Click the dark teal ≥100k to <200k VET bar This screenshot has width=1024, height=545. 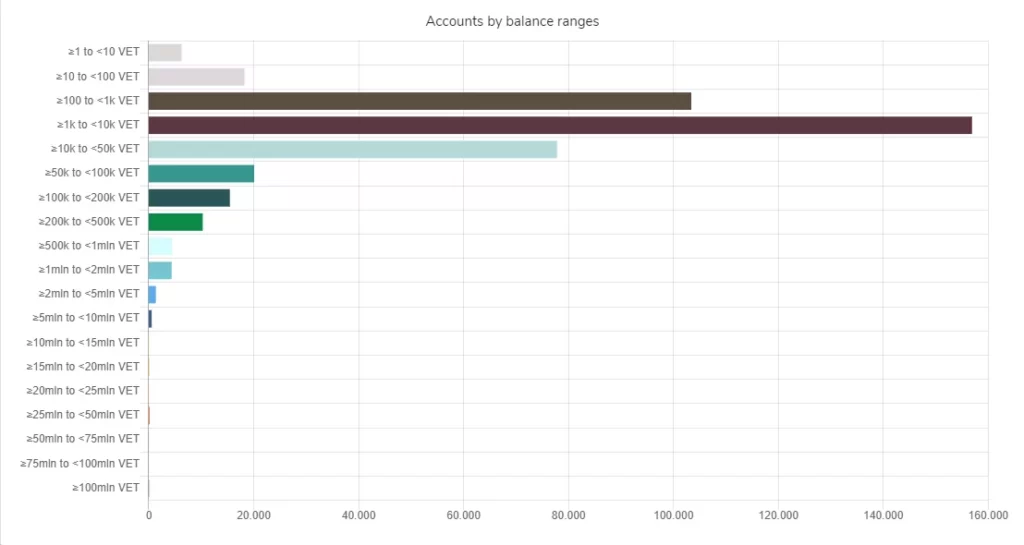(x=189, y=198)
